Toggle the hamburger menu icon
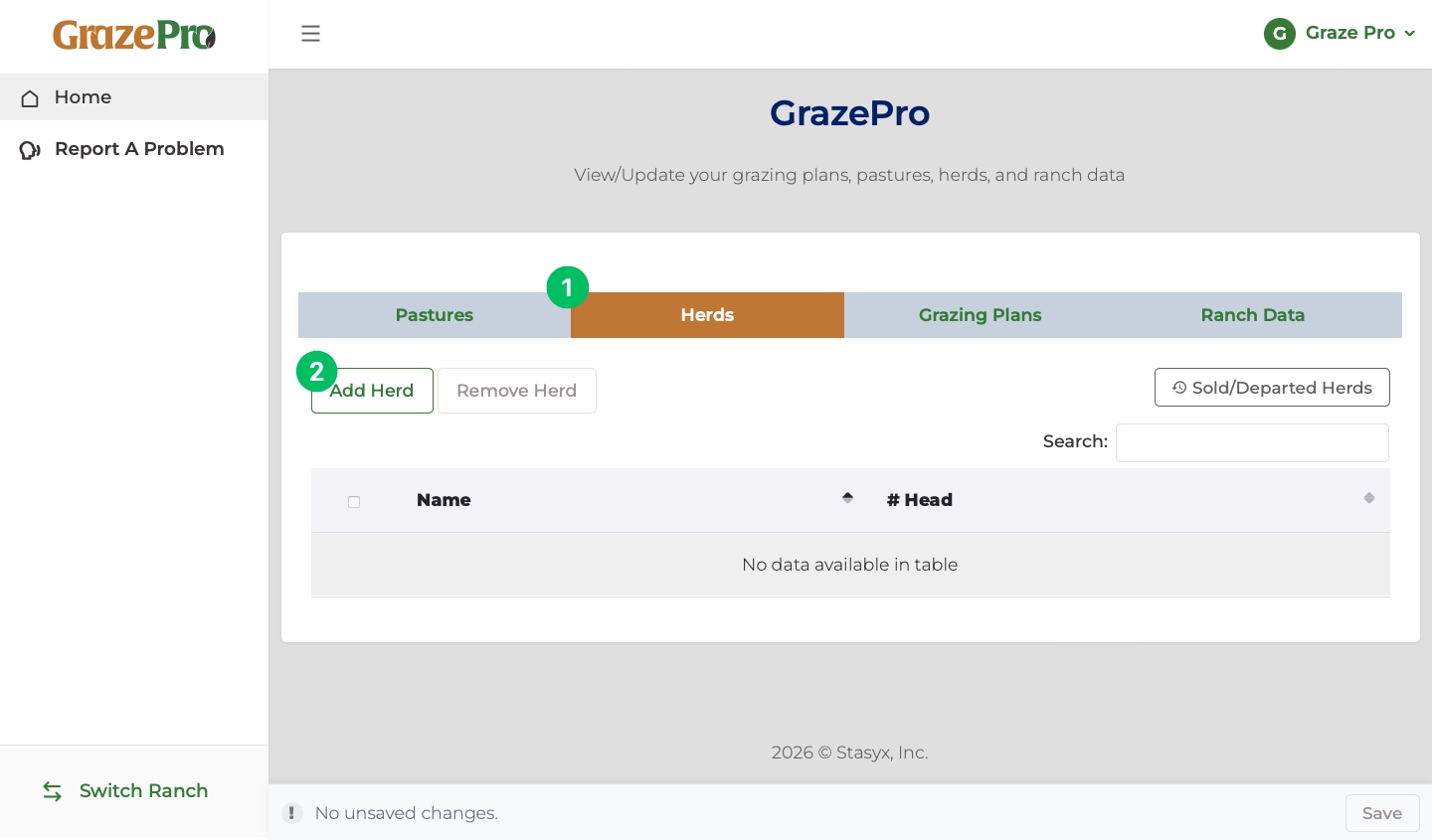1432x840 pixels. point(310,34)
